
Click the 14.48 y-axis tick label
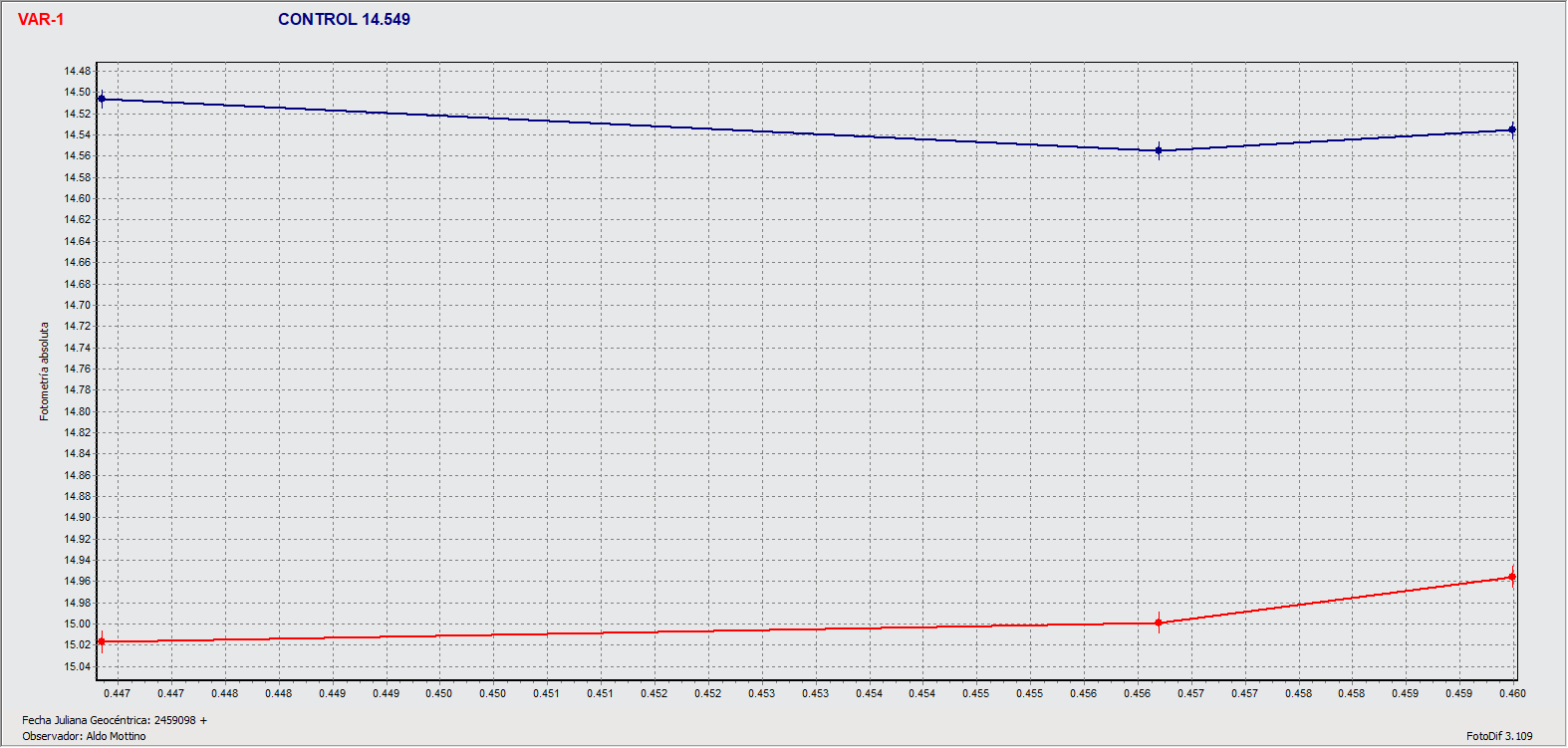tap(78, 71)
